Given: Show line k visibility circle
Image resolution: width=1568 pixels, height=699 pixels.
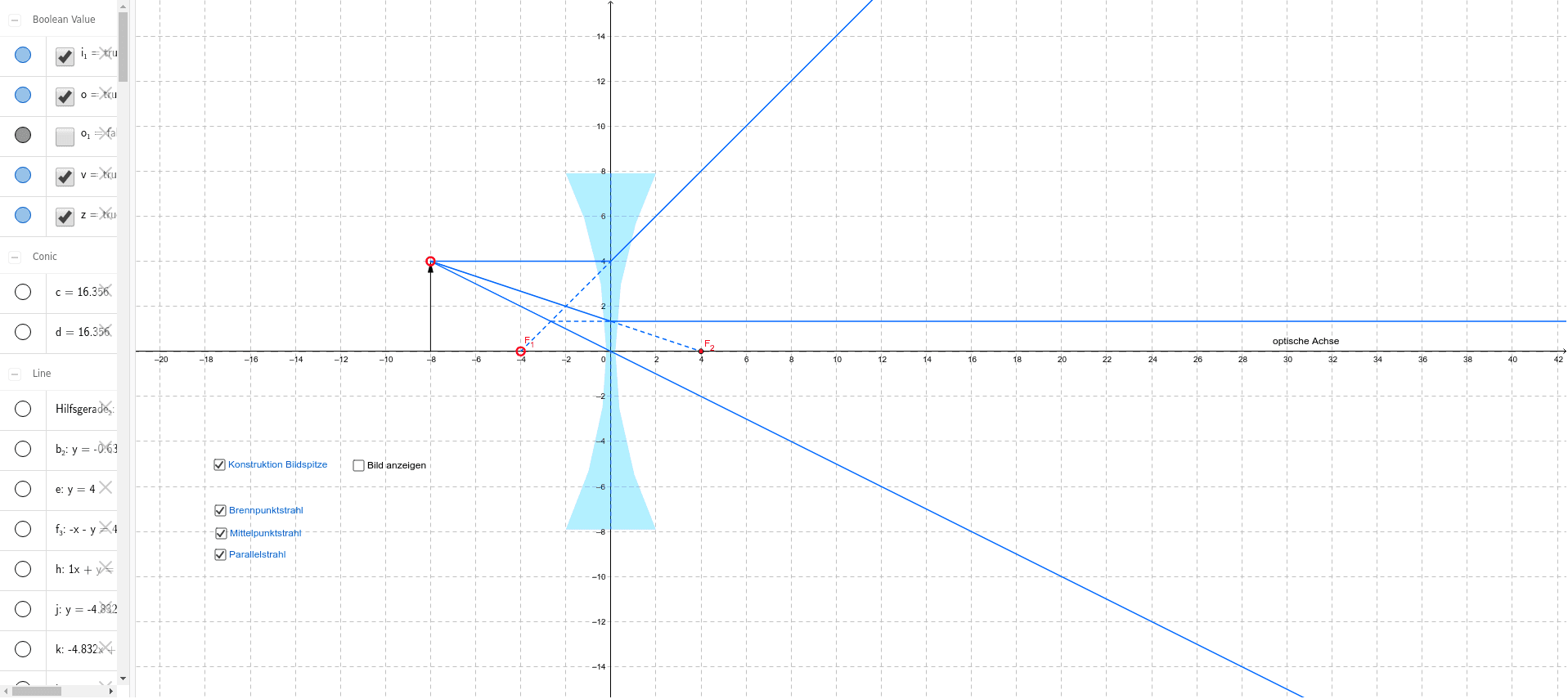Looking at the screenshot, I should (23, 649).
